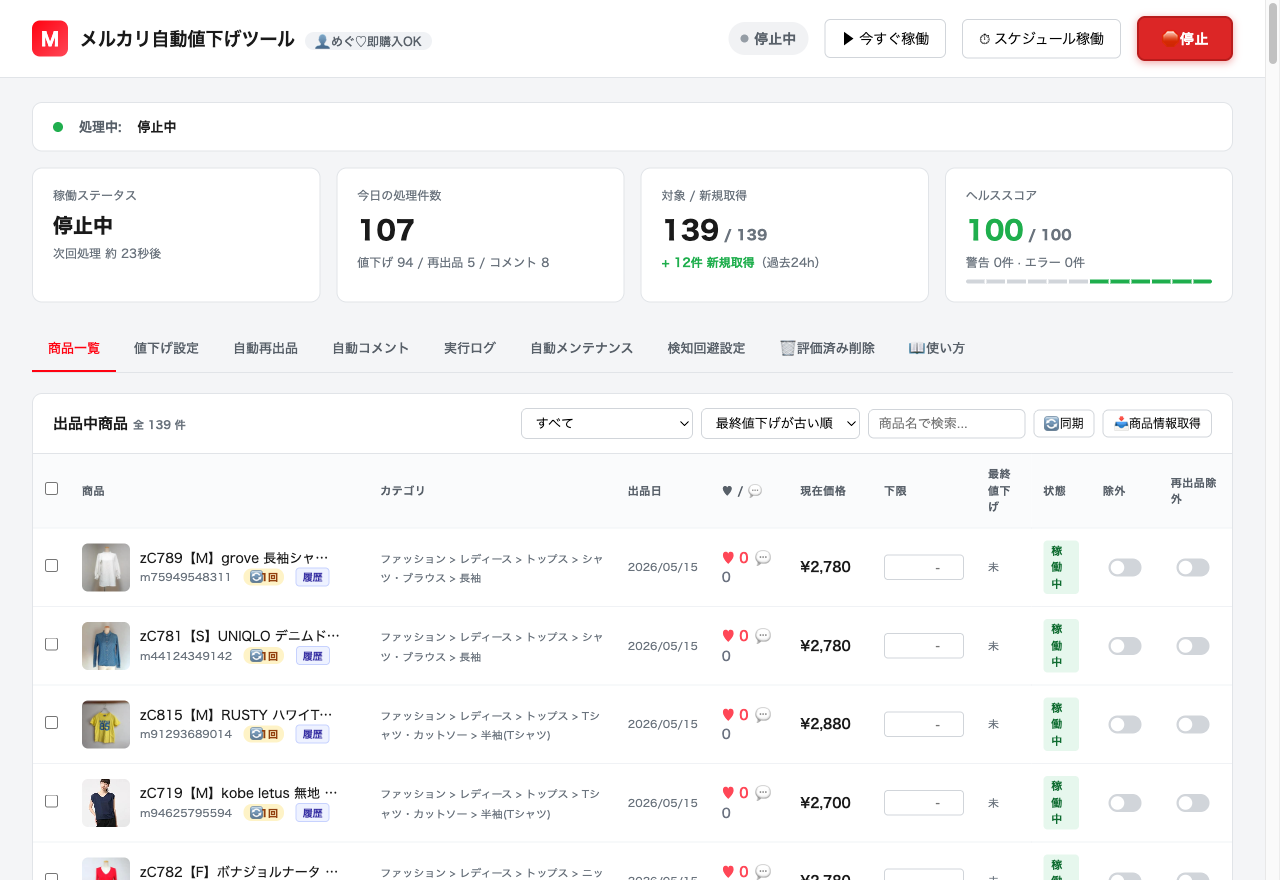
Task: Open the 自動再出品 tab
Action: coord(265,348)
